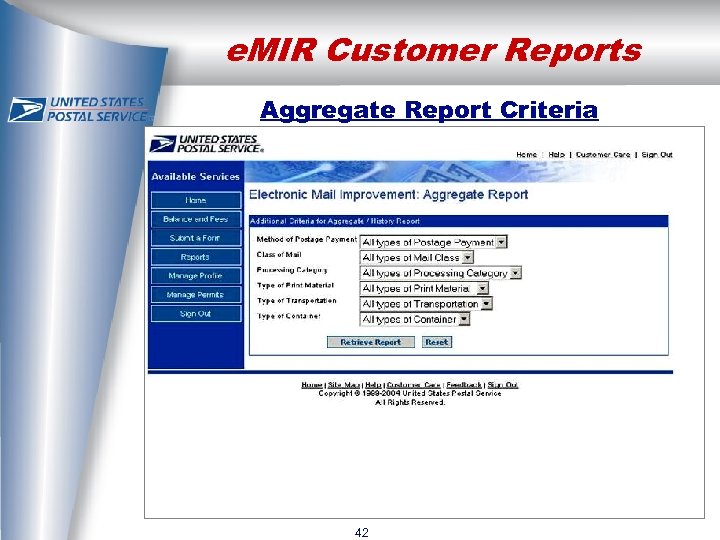Click the Retrieve Report button

tap(371, 342)
